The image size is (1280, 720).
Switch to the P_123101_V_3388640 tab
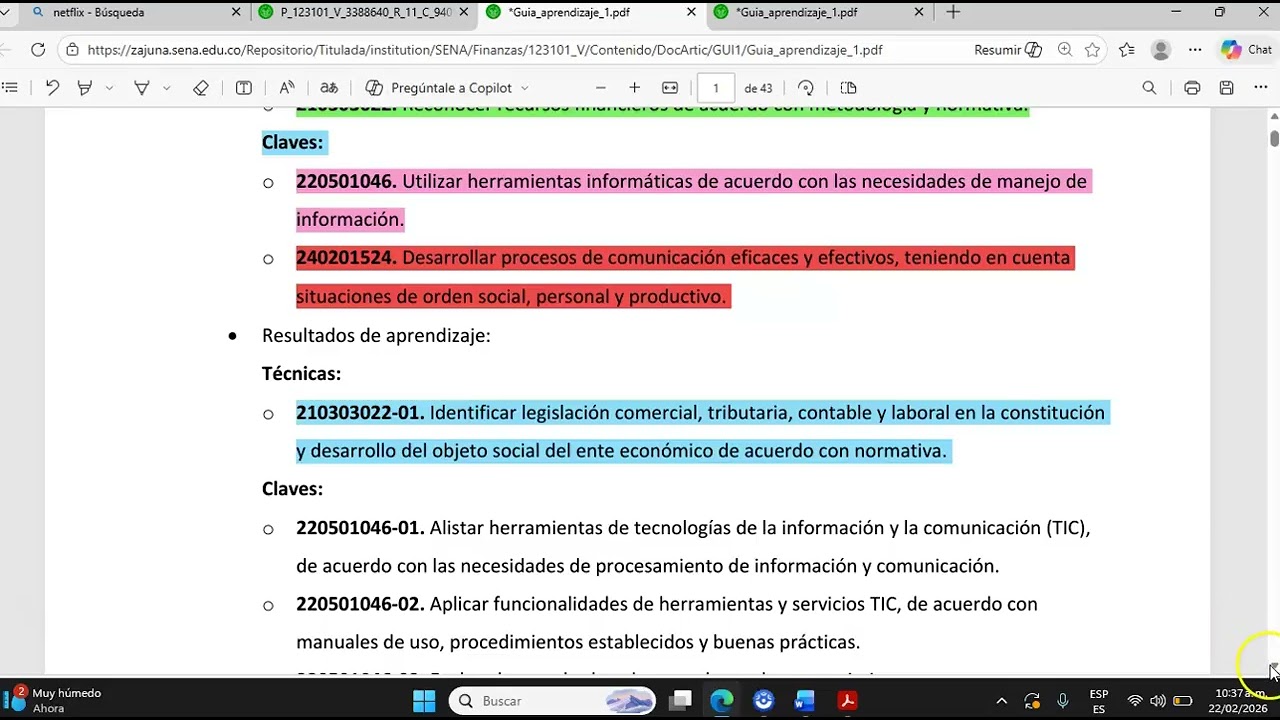tap(363, 13)
